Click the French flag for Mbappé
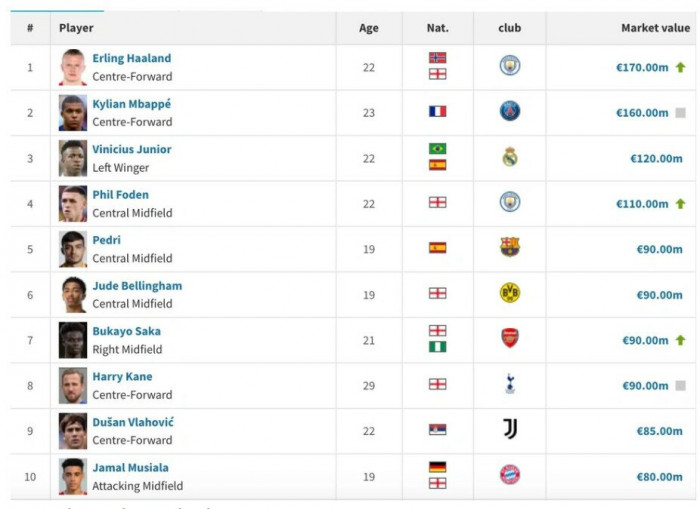This screenshot has width=700, height=509. click(437, 112)
